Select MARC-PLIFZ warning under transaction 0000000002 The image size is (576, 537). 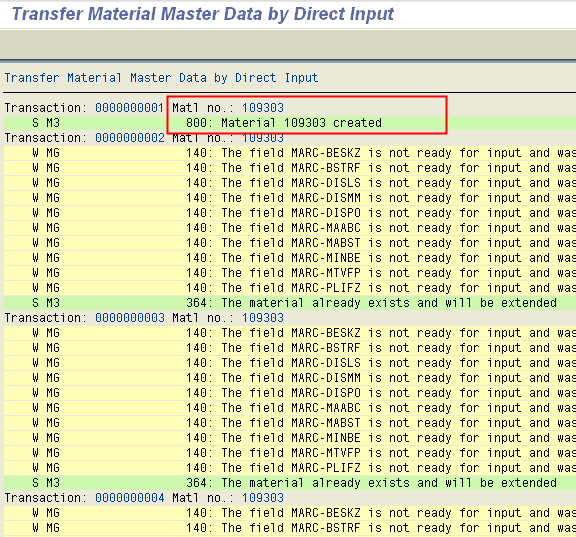pos(290,288)
